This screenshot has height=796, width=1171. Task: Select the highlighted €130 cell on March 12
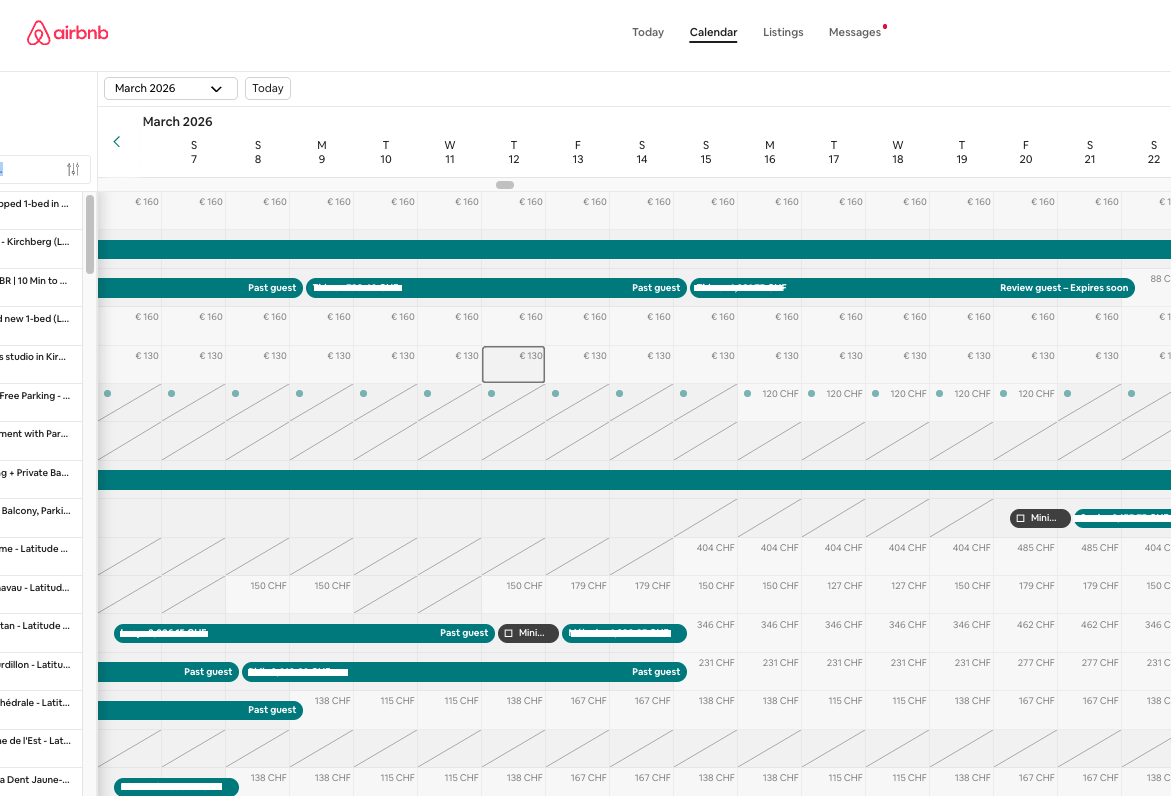click(513, 365)
